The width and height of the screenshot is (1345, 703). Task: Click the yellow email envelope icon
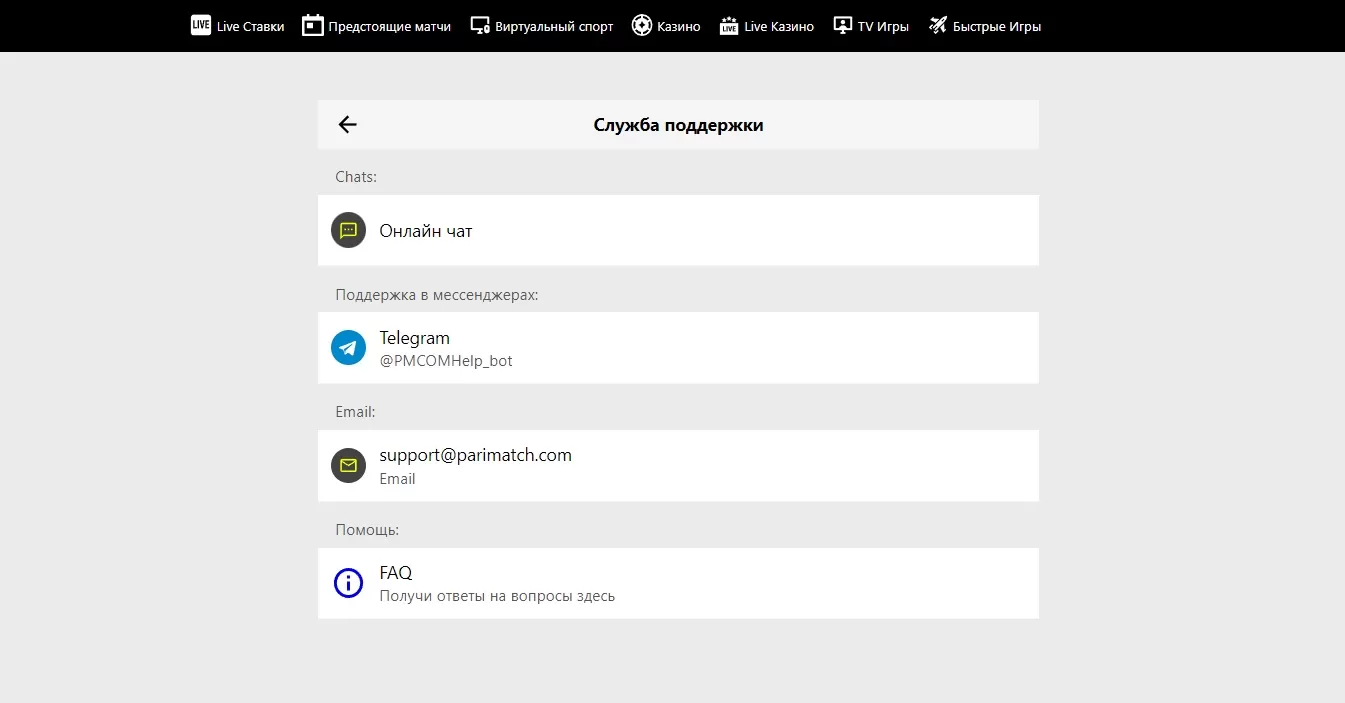coord(348,466)
